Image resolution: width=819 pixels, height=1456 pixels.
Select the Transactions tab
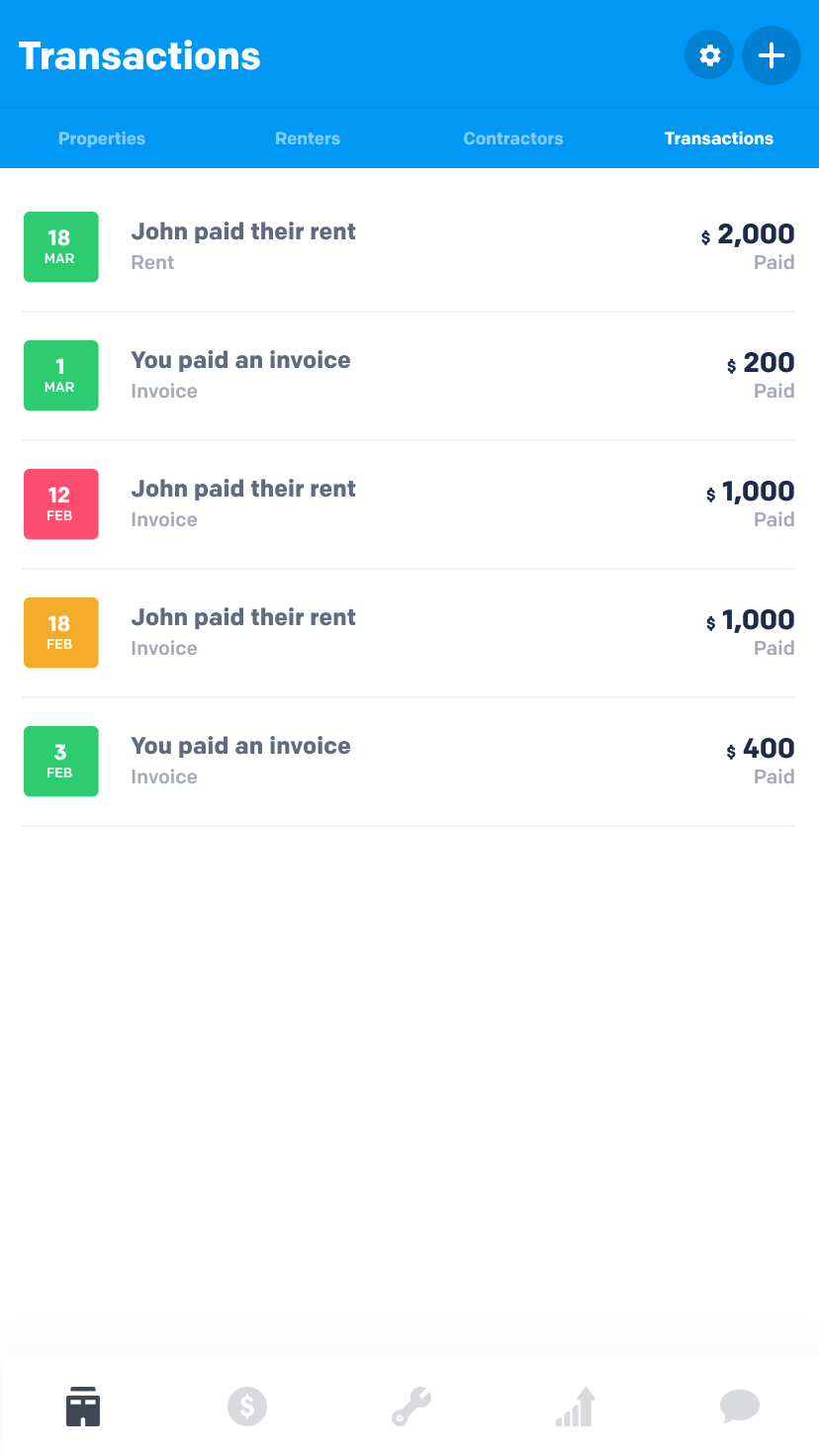(719, 138)
